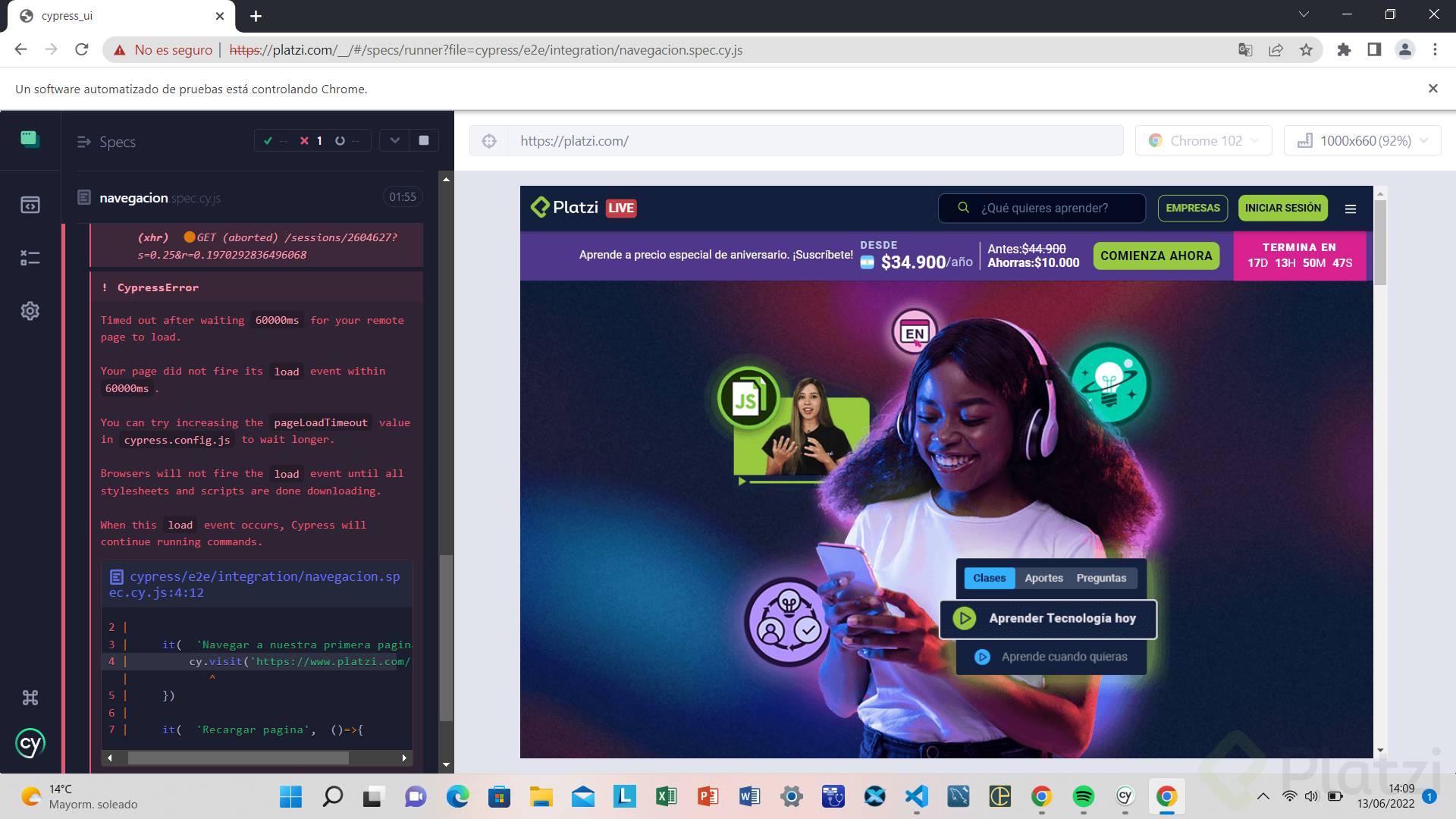Click horizontal scrollbar under code snippet
1456x819 pixels.
[x=238, y=758]
